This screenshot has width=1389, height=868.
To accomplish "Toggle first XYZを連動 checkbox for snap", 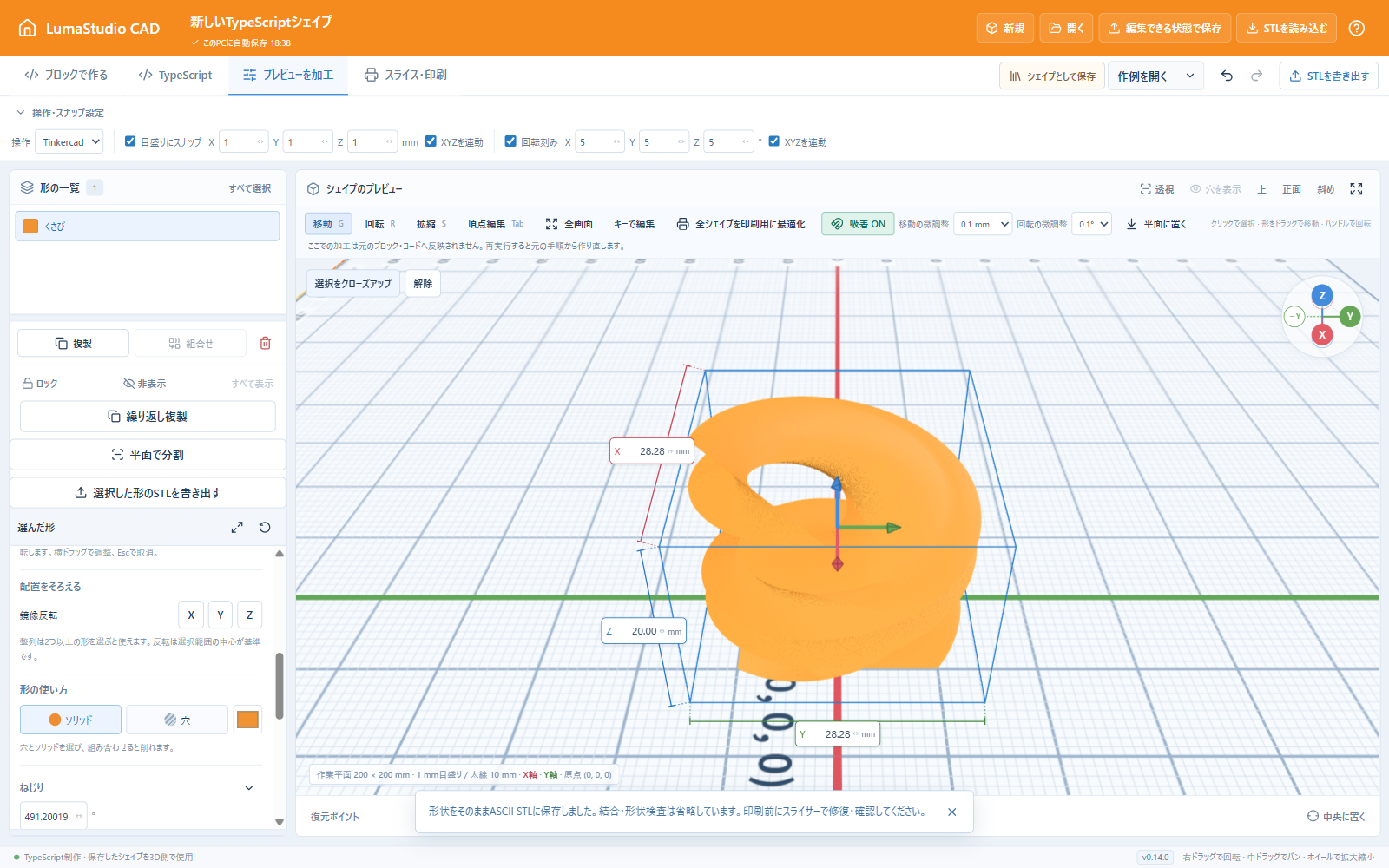I will pos(431,141).
